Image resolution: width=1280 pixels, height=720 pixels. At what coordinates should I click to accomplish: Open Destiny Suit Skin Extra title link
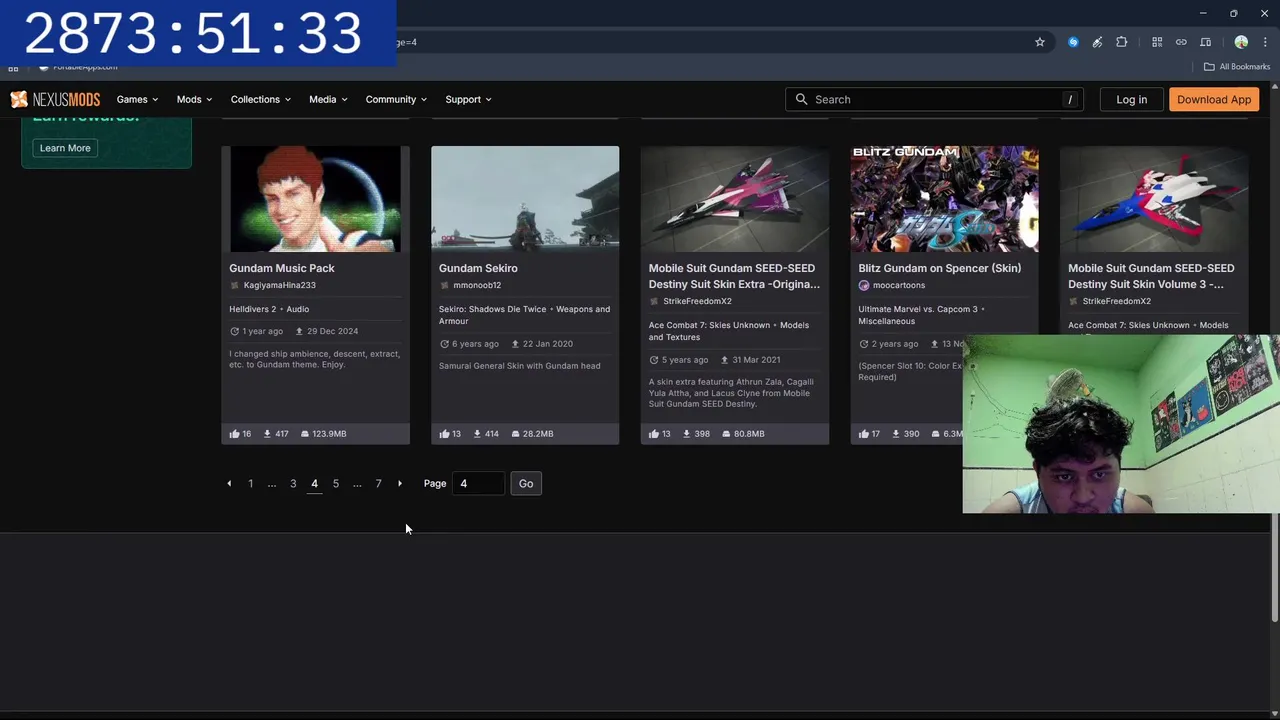tap(734, 276)
